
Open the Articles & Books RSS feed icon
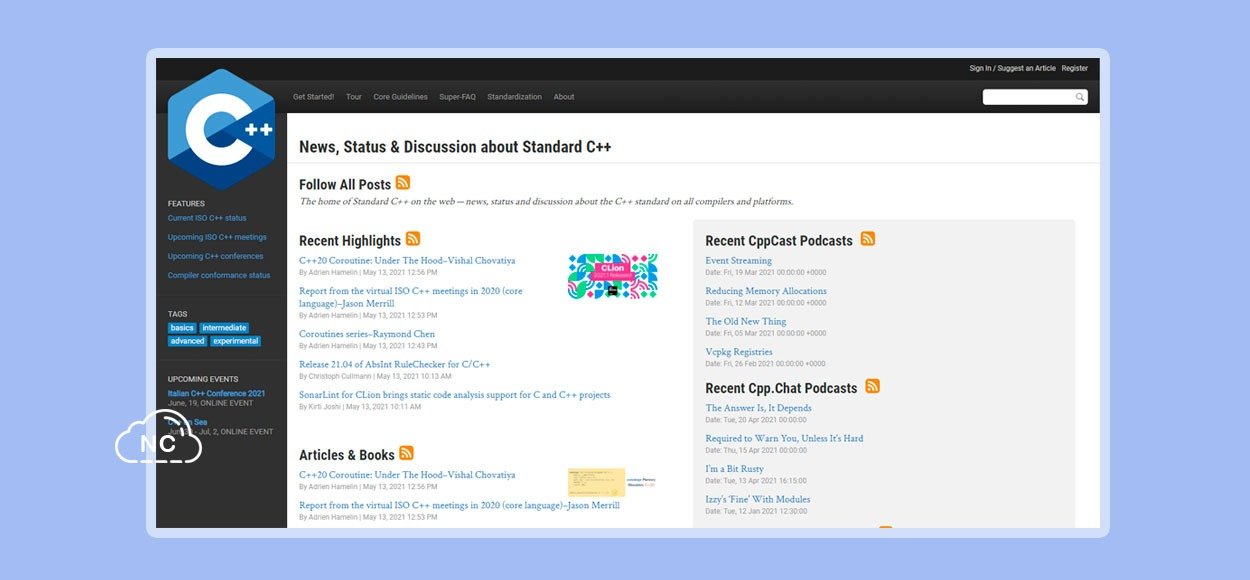tap(406, 453)
